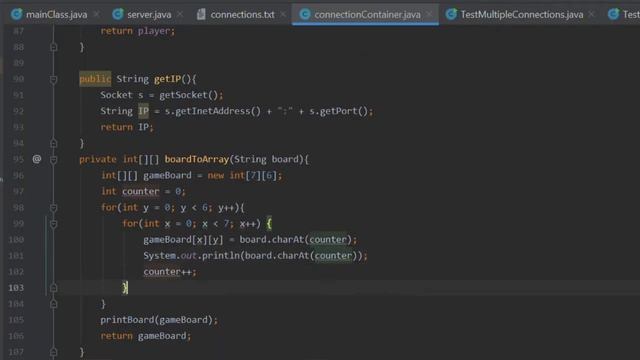The height and width of the screenshot is (360, 640).
Task: Click the TestMultipleConnections.java class icon
Action: (x=451, y=14)
